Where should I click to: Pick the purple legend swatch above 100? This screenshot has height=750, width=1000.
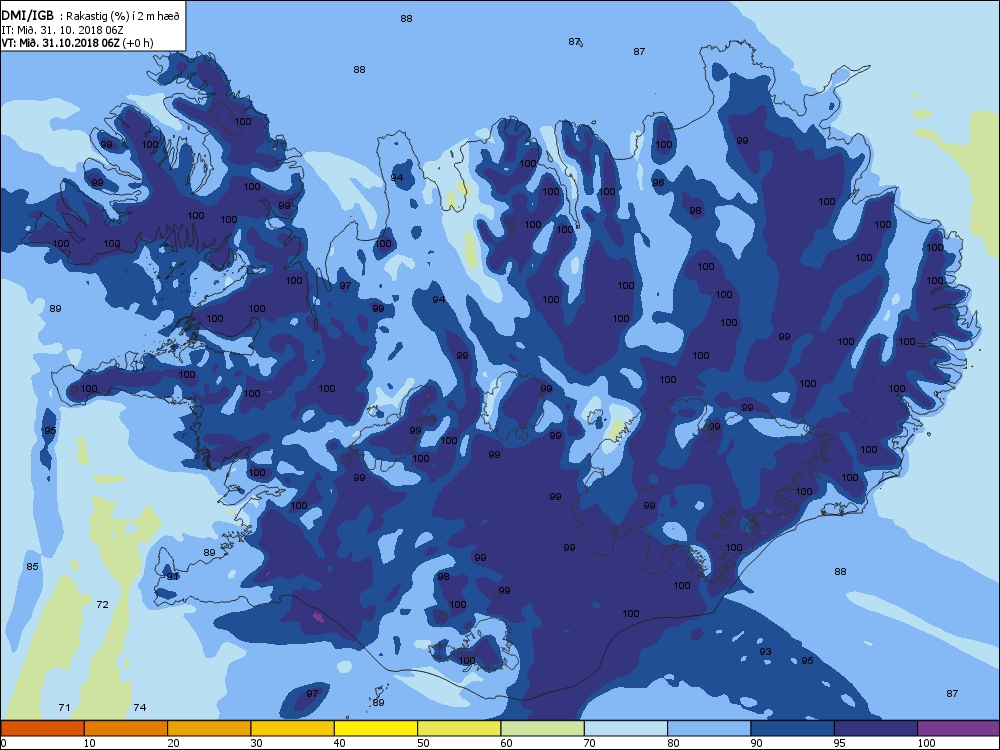[959, 728]
